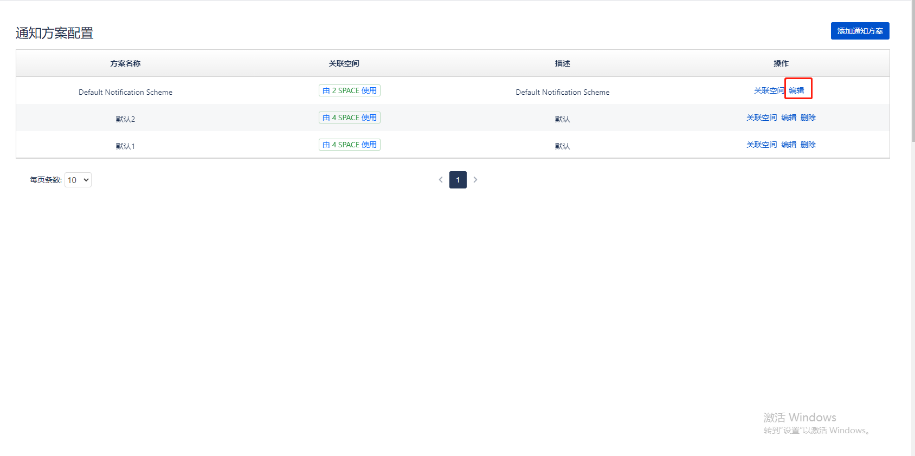Viewport: 915px width, 456px height.
Task: Click the 描述 column header
Action: pos(562,63)
